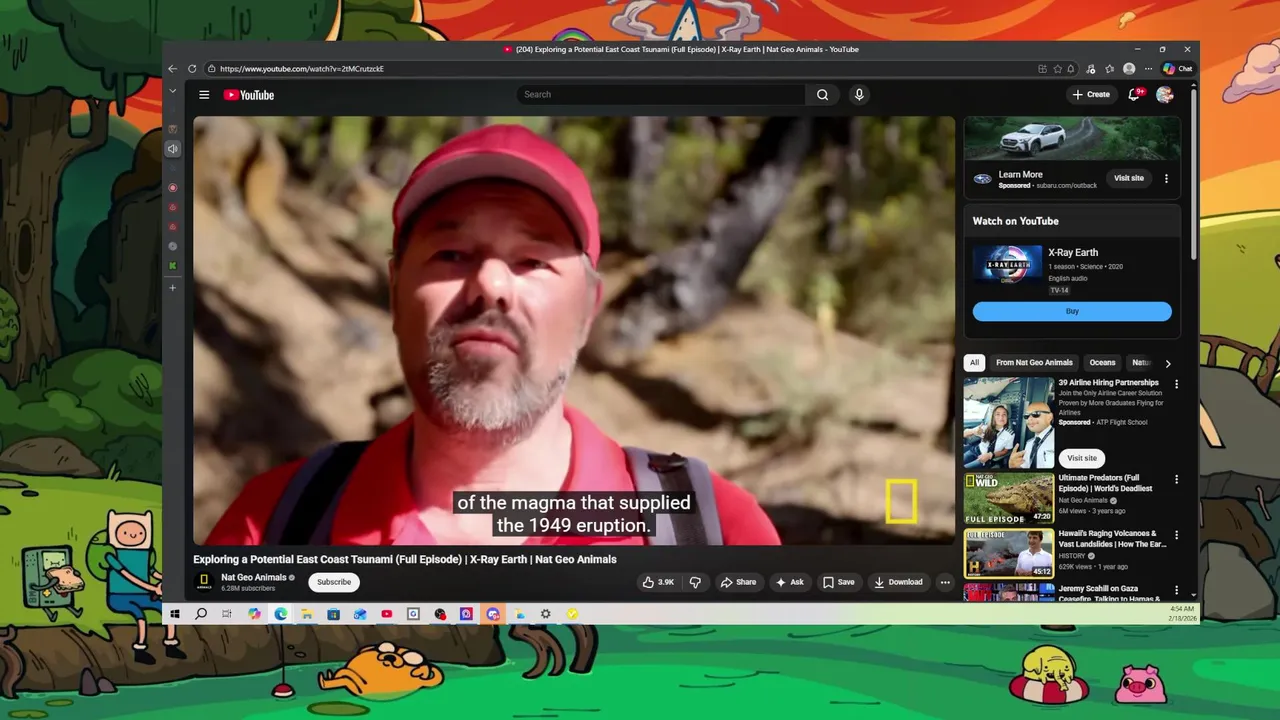Viewport: 1280px width, 720px height.
Task: Click Visit site on Subaru ad
Action: pos(1129,178)
